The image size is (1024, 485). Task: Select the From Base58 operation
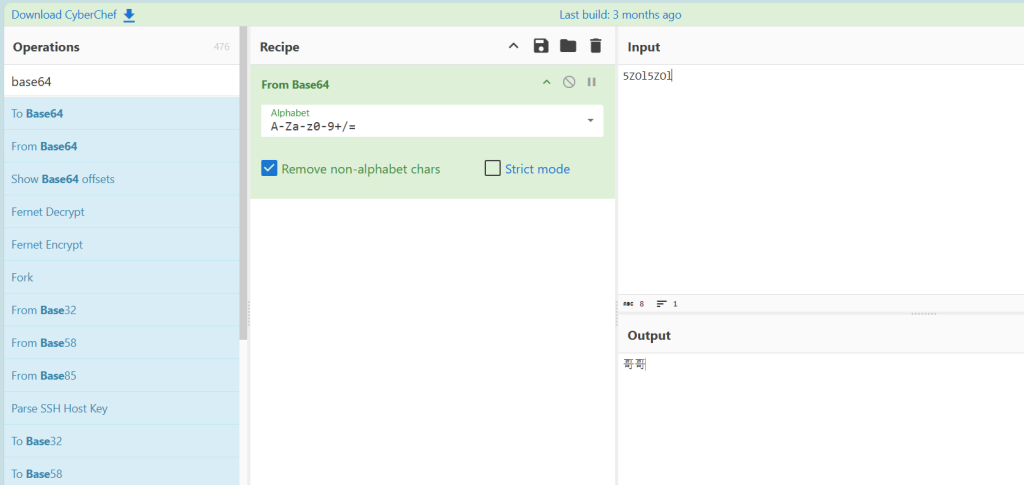pos(121,343)
